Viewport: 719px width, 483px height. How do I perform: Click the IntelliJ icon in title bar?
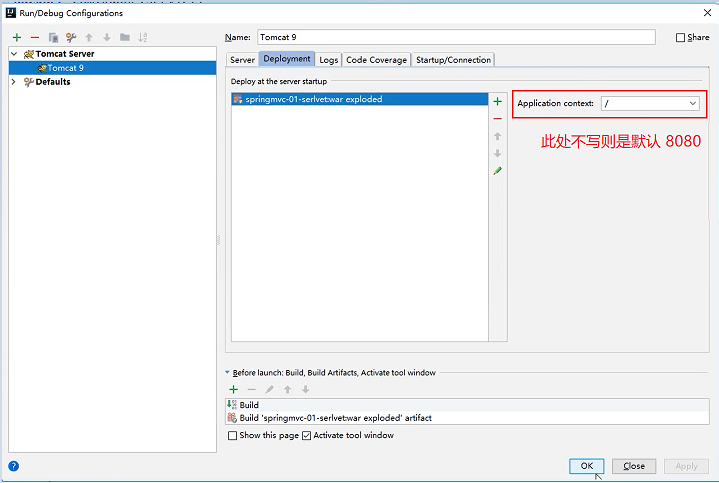point(11,12)
